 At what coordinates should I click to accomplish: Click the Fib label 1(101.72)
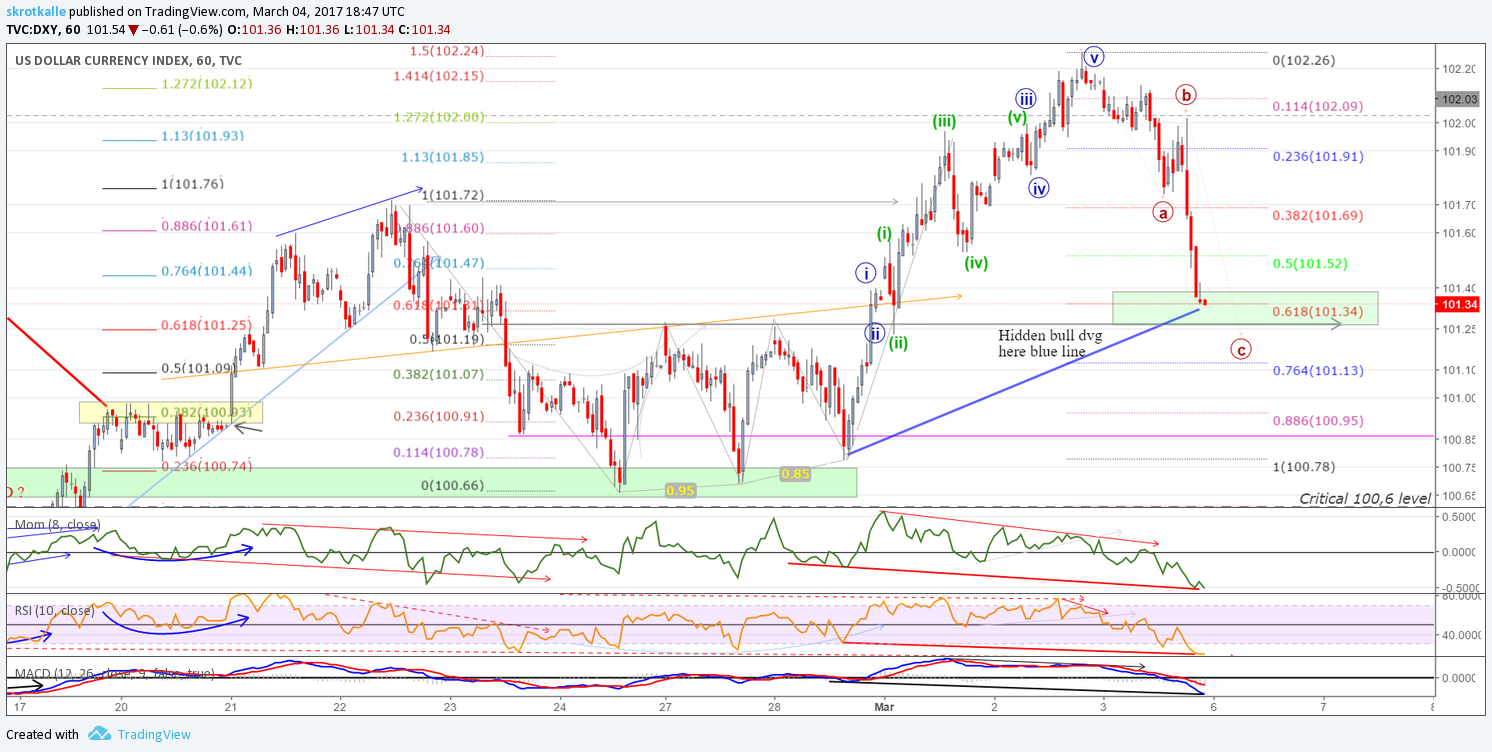453,196
